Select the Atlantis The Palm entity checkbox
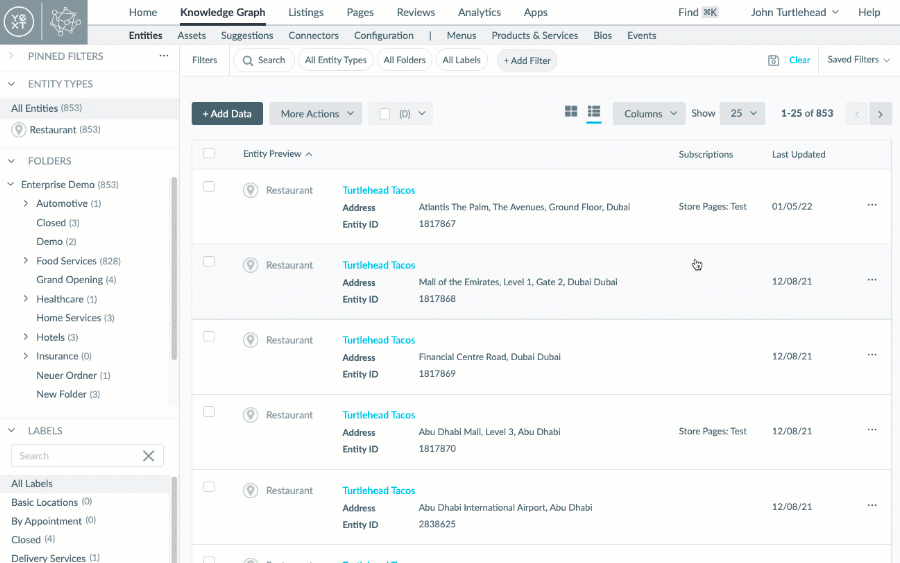 209,187
